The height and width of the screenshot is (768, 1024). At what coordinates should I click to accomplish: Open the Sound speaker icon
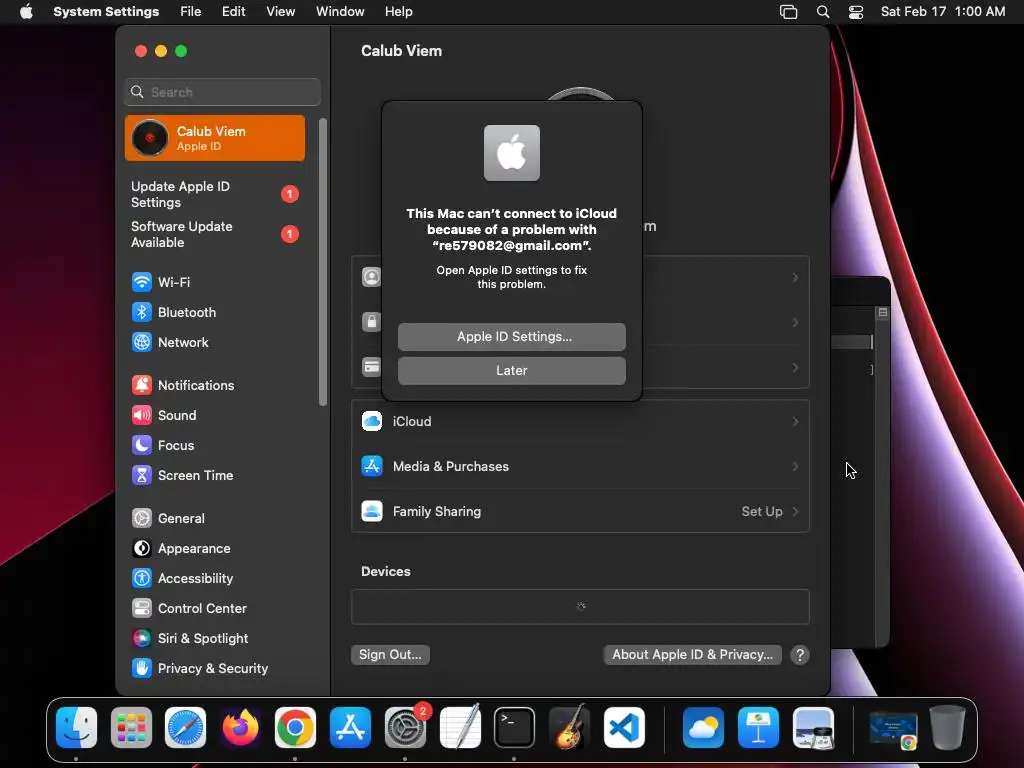(142, 415)
